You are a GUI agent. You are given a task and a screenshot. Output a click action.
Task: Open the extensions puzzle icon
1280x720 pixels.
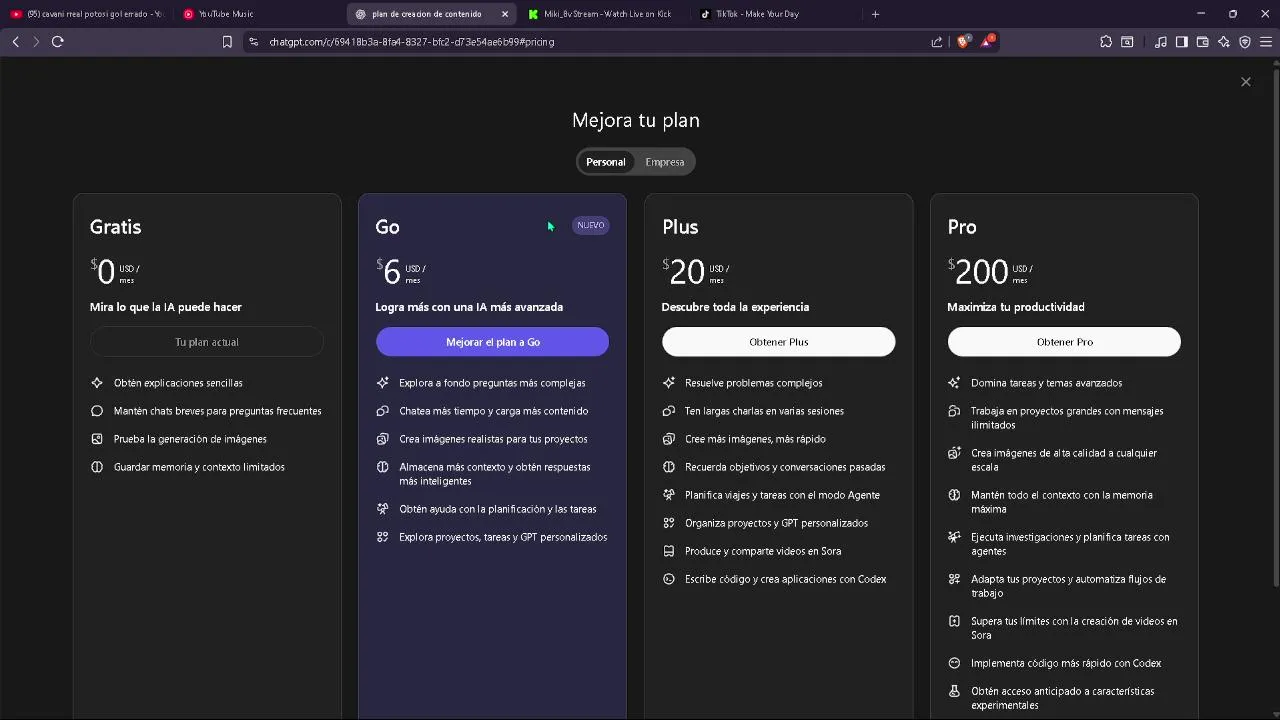[x=1105, y=42]
